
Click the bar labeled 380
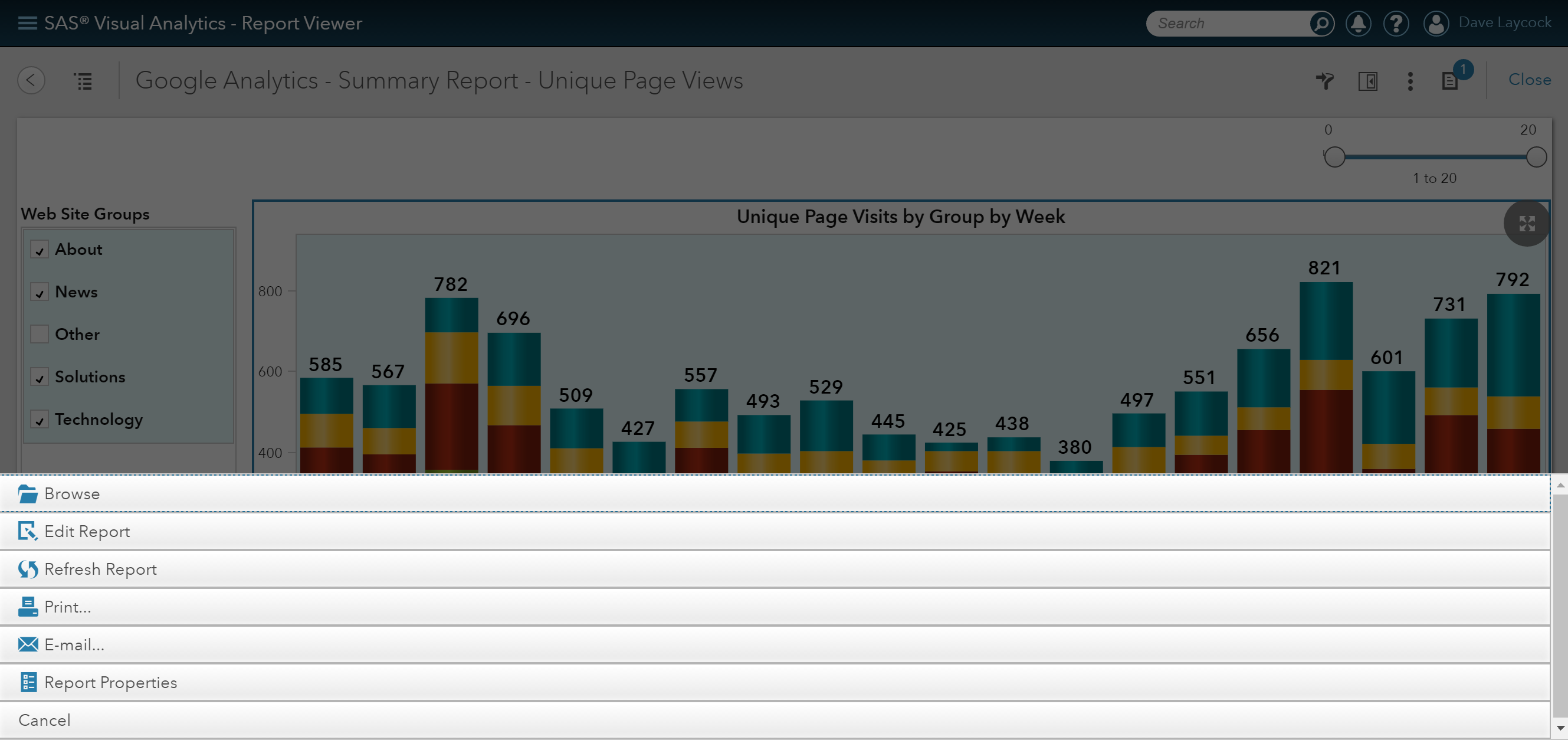point(1076,467)
